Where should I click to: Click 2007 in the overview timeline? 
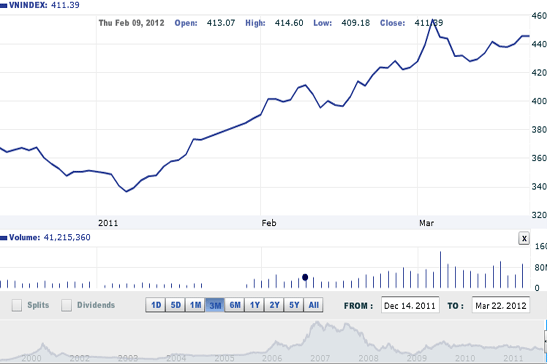320,358
